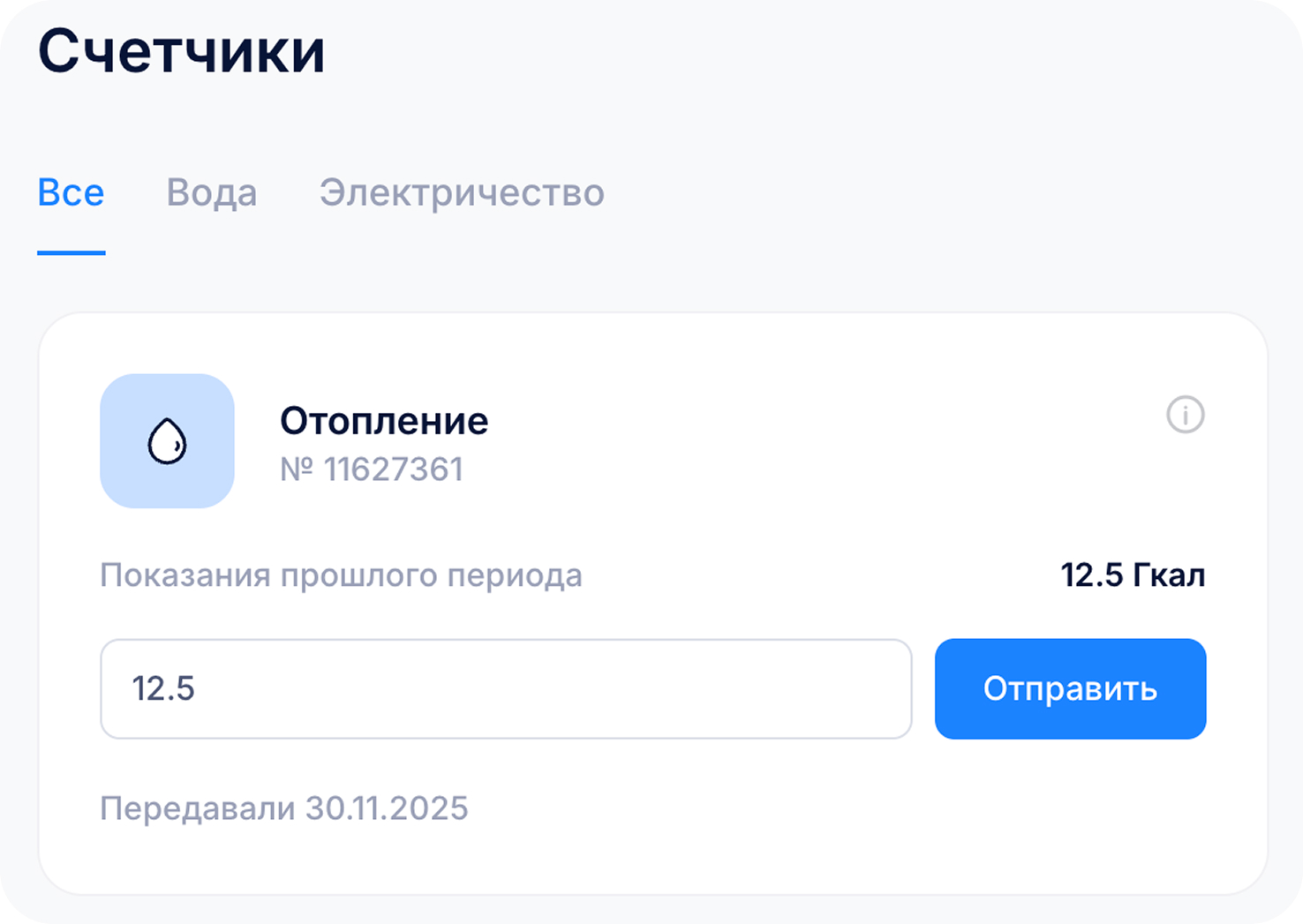The height and width of the screenshot is (924, 1303).
Task: Select the Все tab
Action: pos(71,192)
